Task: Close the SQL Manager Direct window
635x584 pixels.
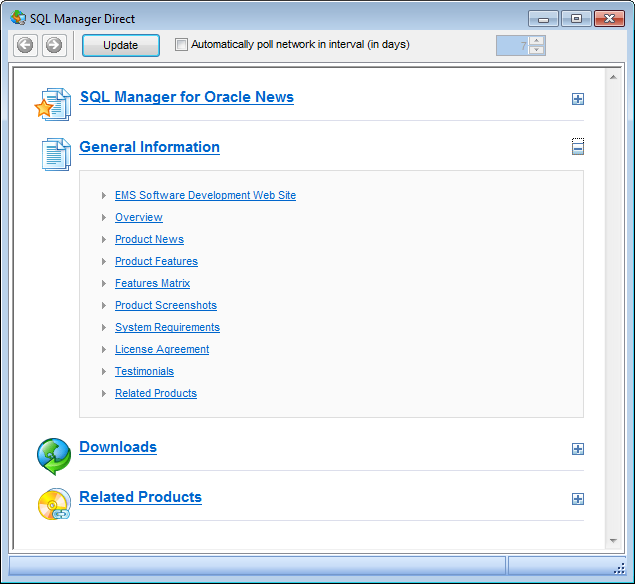Action: click(x=609, y=19)
